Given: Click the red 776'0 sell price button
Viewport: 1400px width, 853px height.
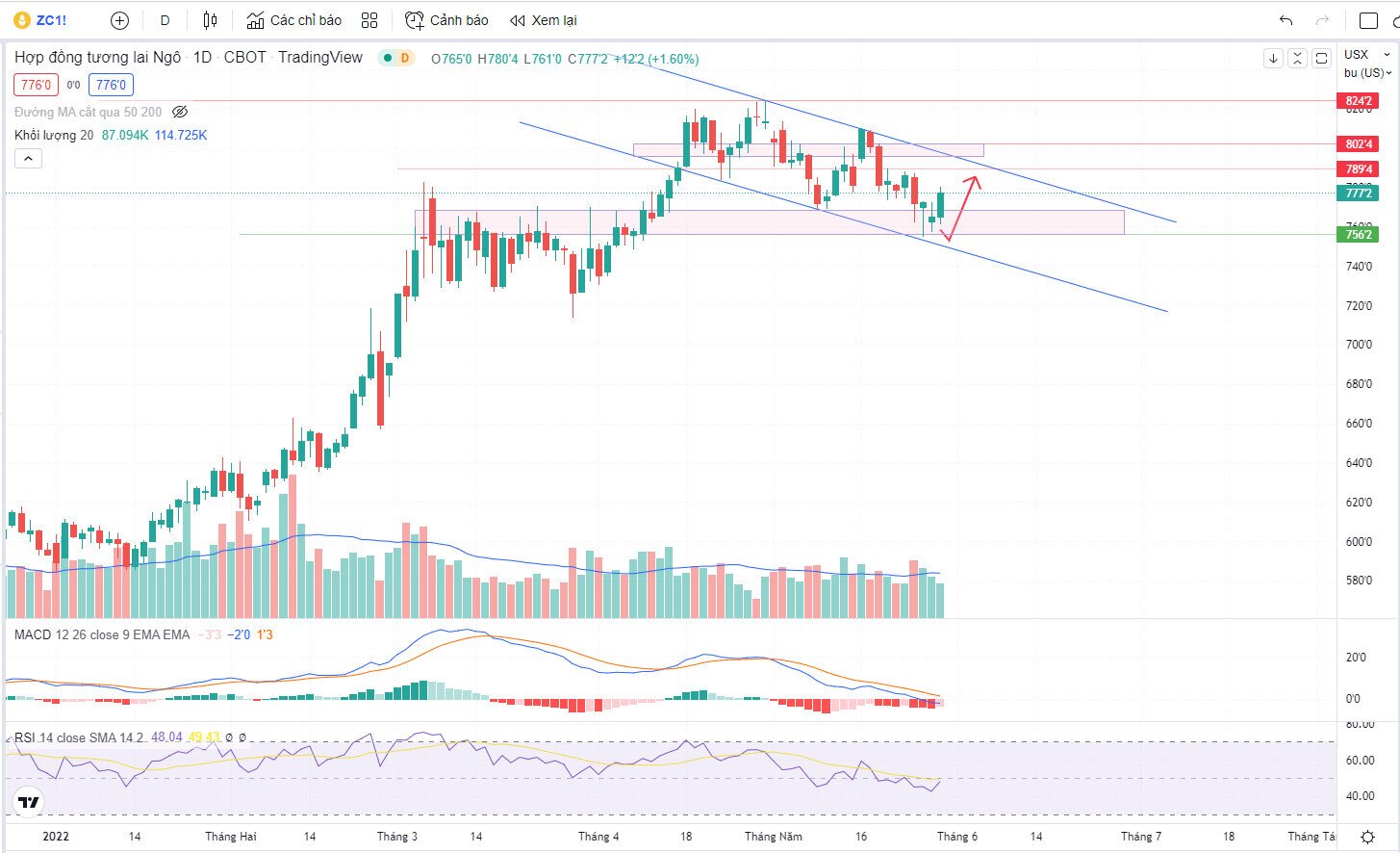Looking at the screenshot, I should click(37, 85).
